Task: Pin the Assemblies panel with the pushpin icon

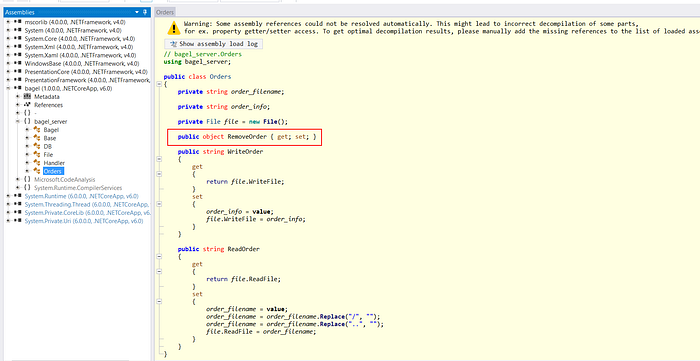Action: click(145, 12)
